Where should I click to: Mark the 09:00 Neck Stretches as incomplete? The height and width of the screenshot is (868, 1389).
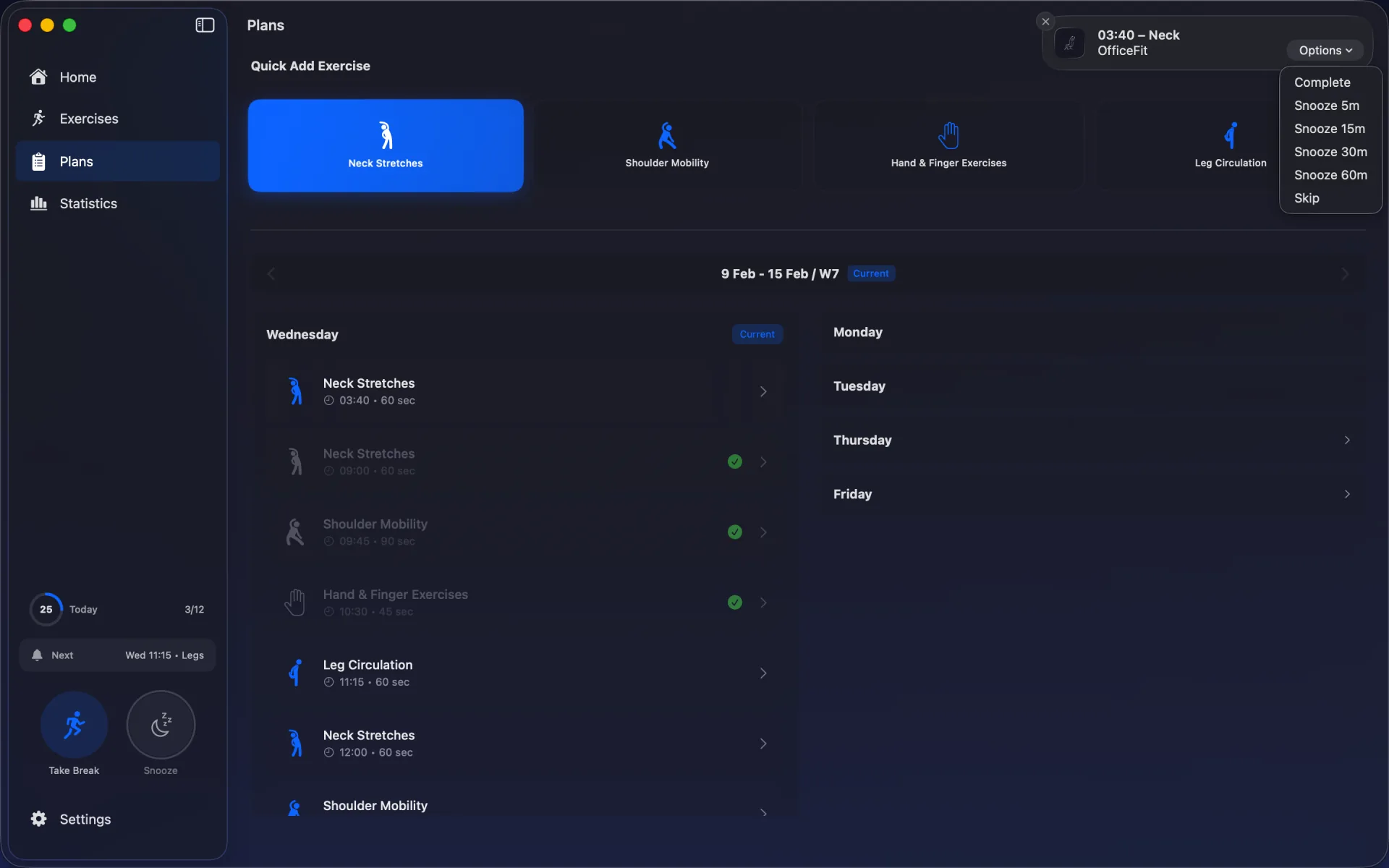point(735,461)
